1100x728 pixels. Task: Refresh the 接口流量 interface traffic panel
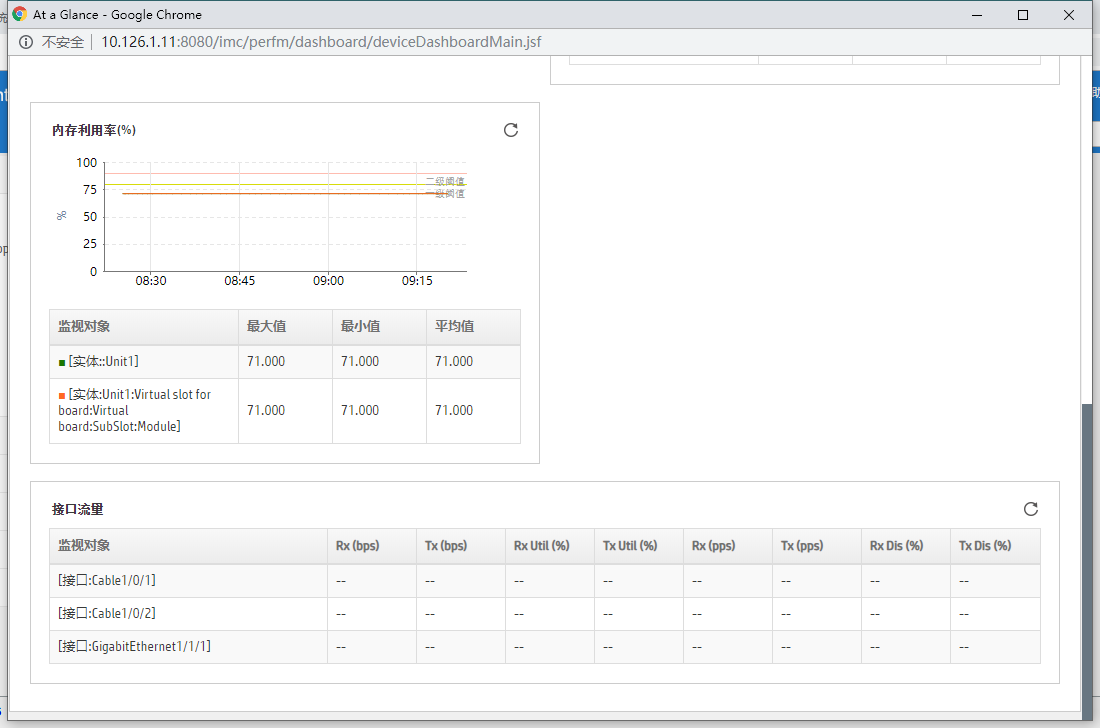pyautogui.click(x=1031, y=509)
